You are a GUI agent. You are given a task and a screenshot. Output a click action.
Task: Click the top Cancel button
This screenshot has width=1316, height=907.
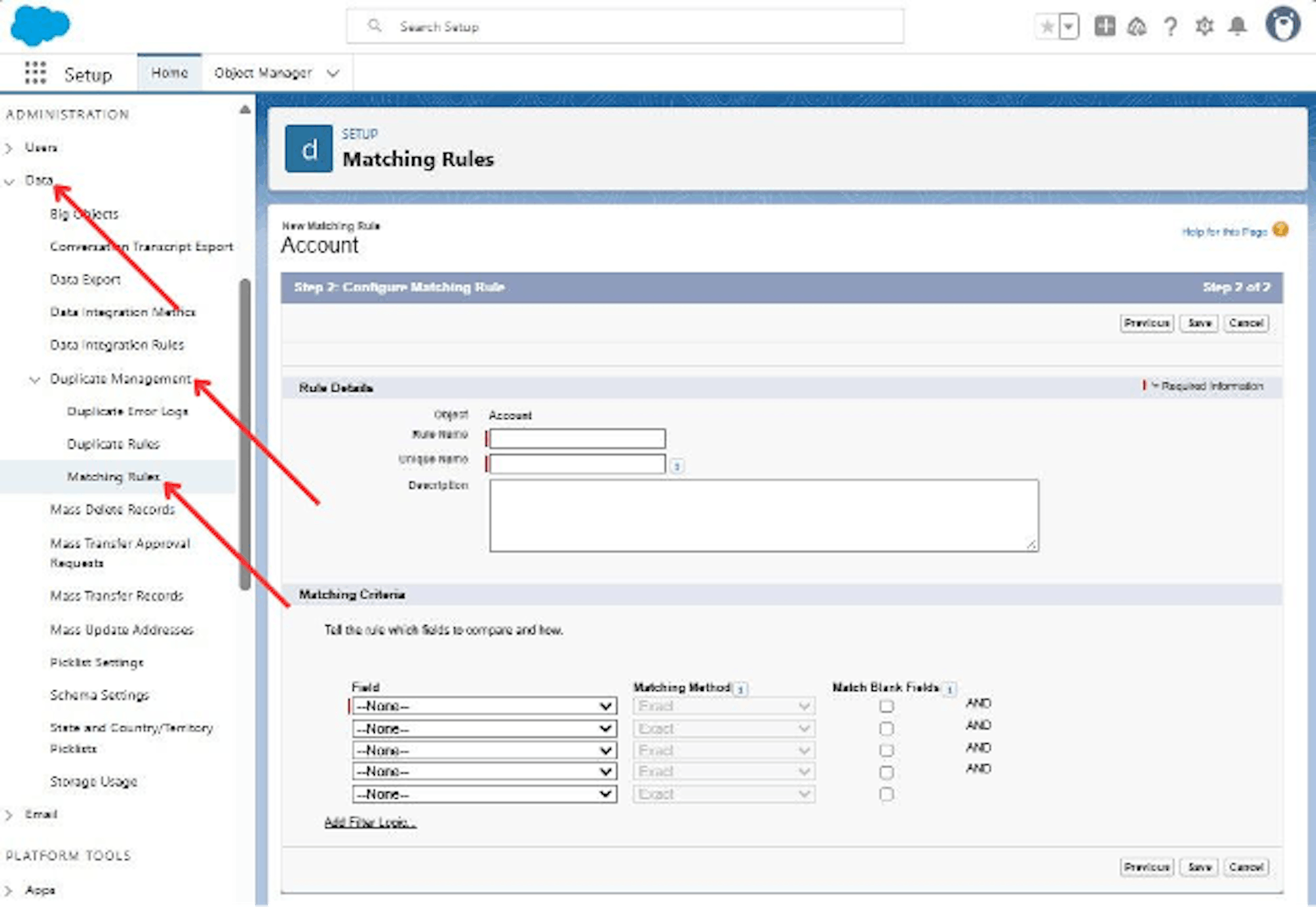[x=1246, y=323]
